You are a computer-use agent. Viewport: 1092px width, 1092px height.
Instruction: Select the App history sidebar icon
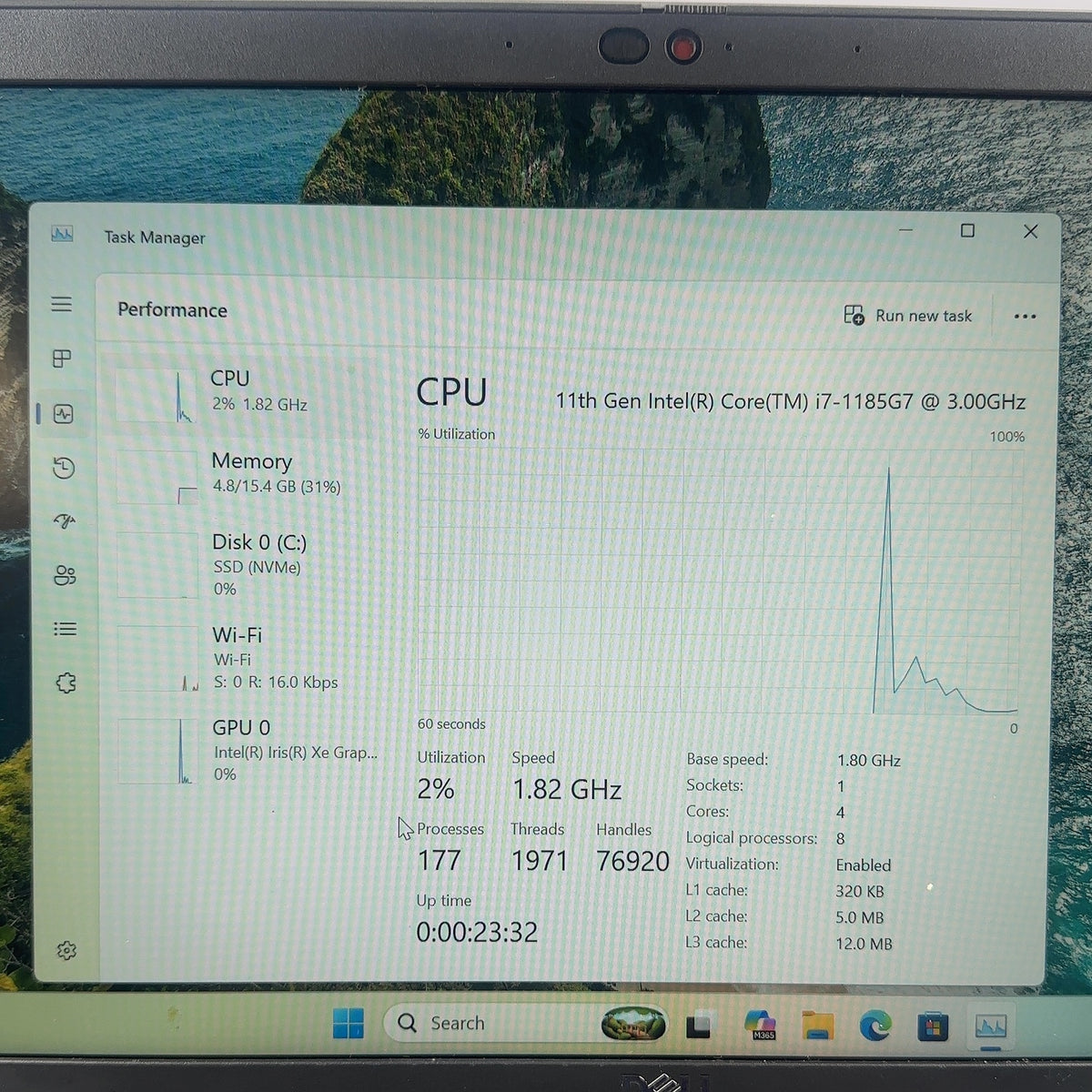64,468
